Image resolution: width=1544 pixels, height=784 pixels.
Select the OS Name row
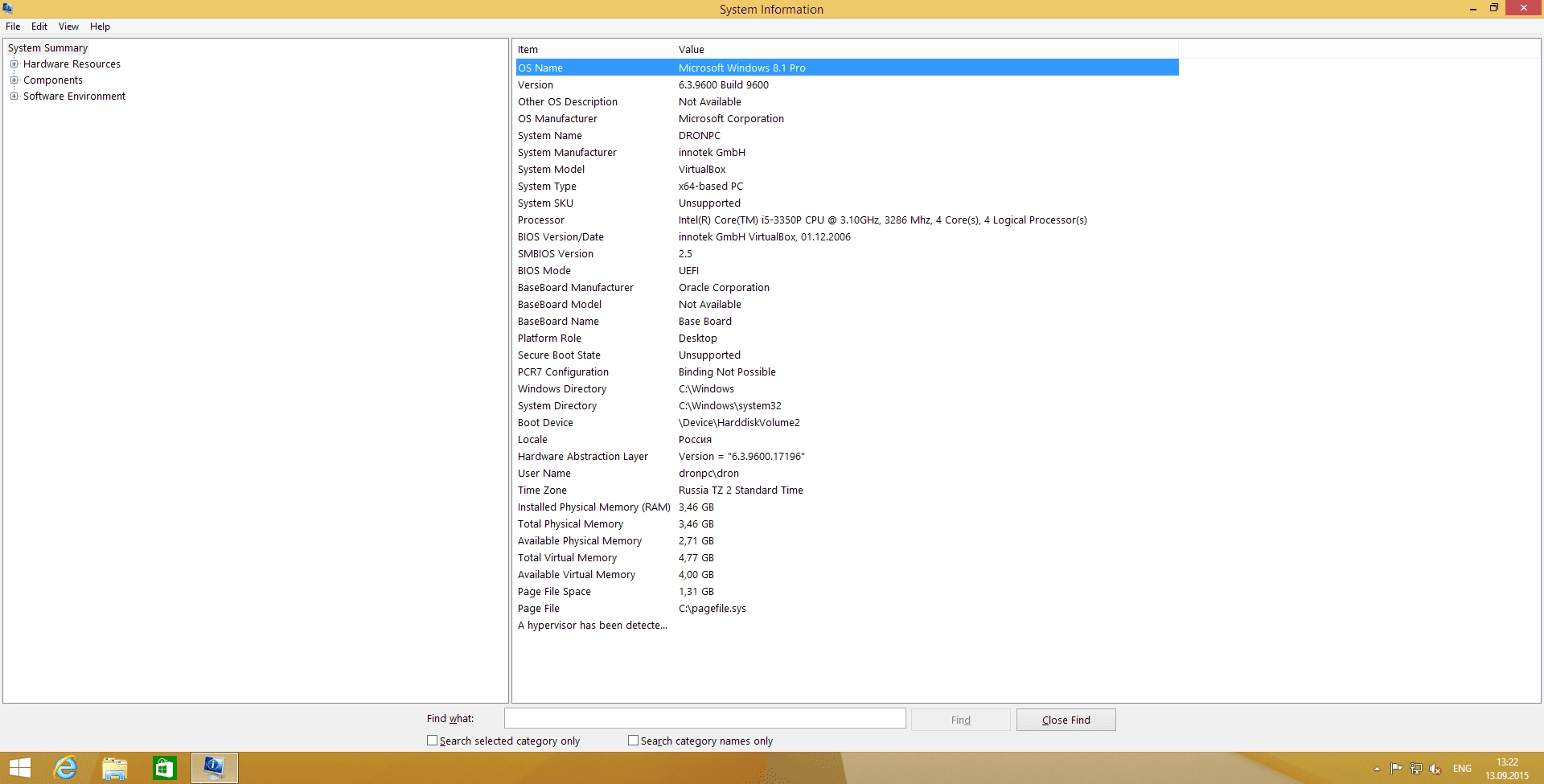(x=847, y=68)
